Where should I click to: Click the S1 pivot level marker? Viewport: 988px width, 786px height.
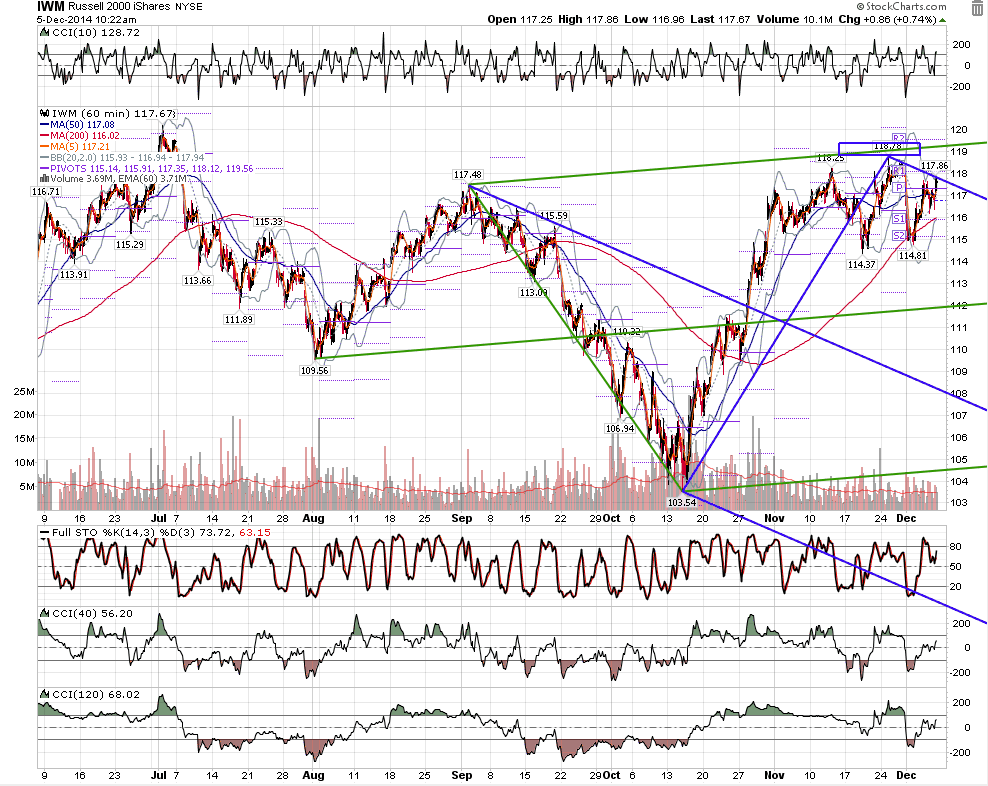[899, 219]
